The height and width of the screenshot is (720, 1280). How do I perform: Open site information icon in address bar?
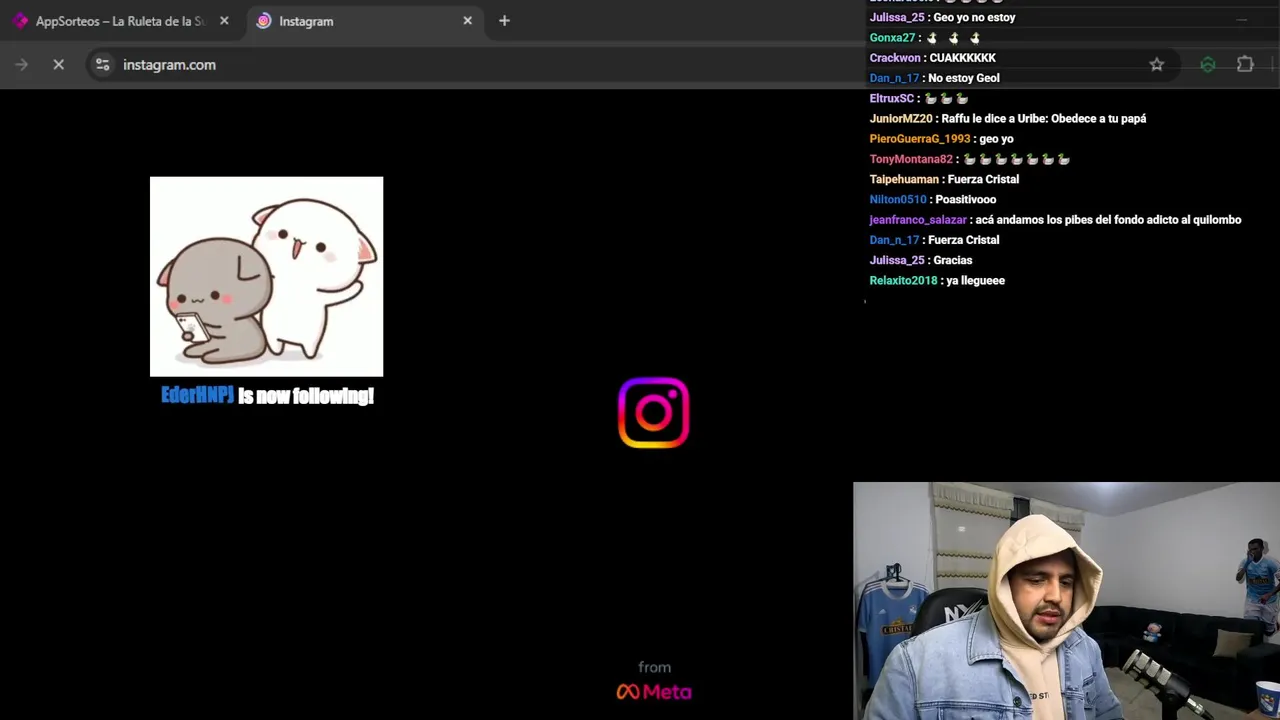point(102,64)
